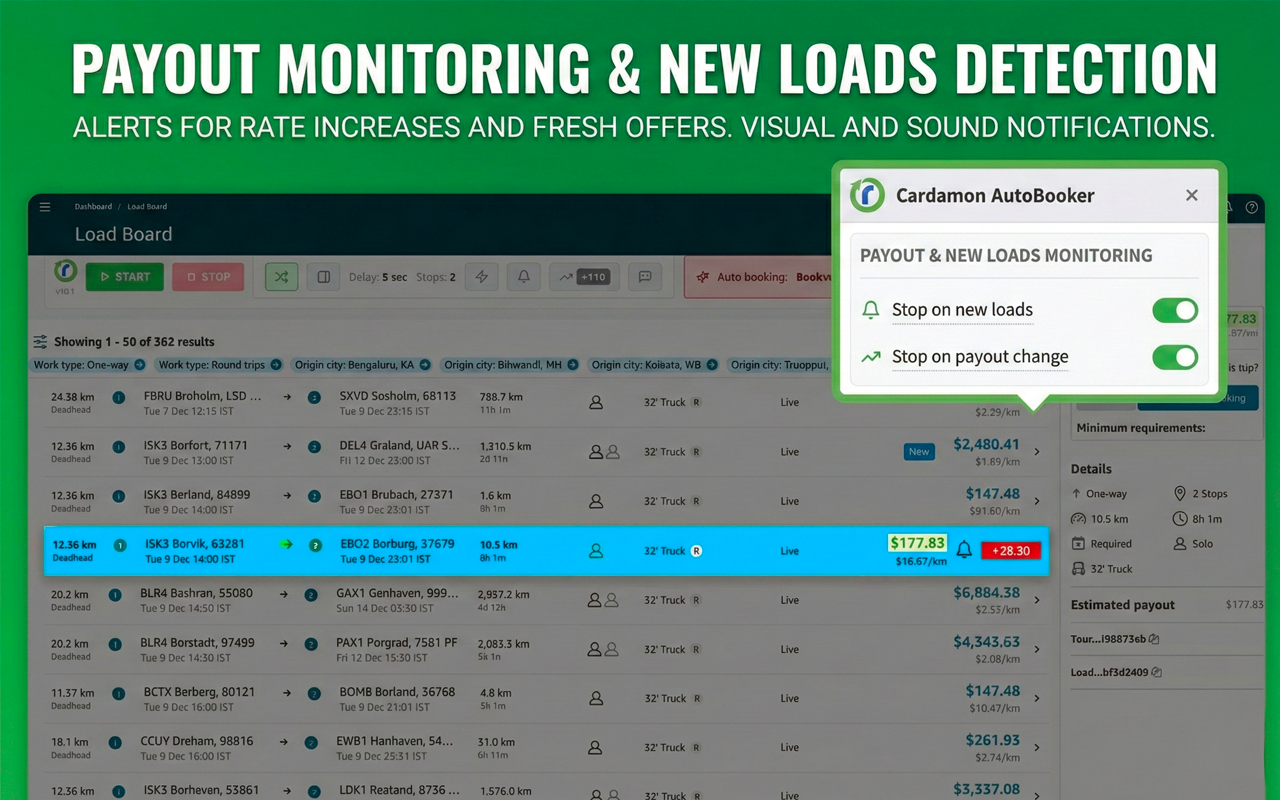This screenshot has width=1280, height=800.
Task: Expand the $2,480.41 load row chevron
Action: click(x=1037, y=452)
